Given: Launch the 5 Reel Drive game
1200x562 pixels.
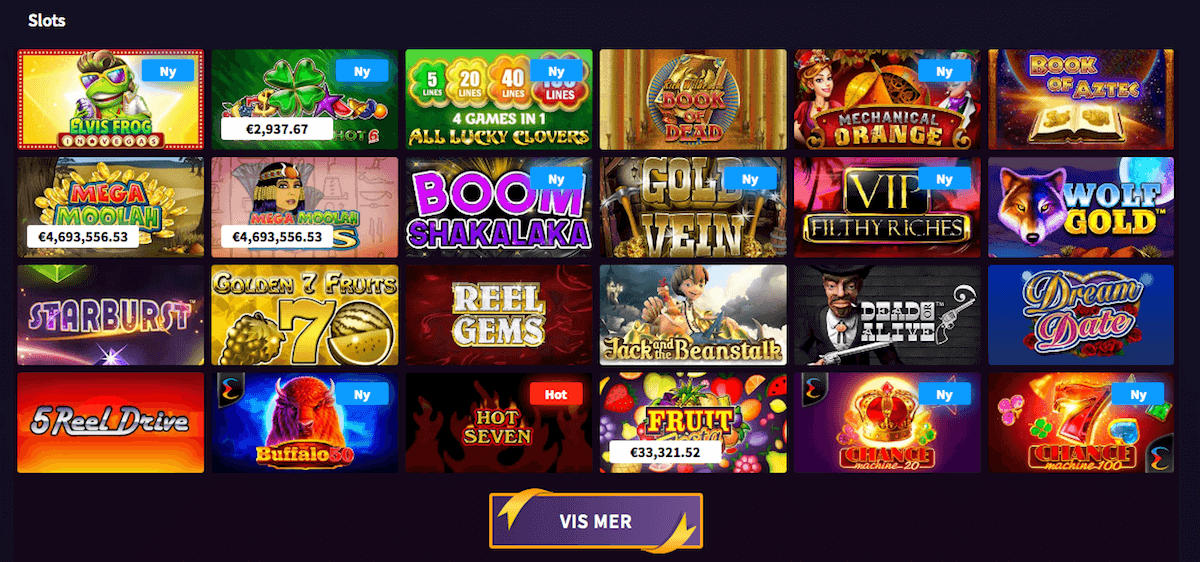Looking at the screenshot, I should click(x=111, y=423).
